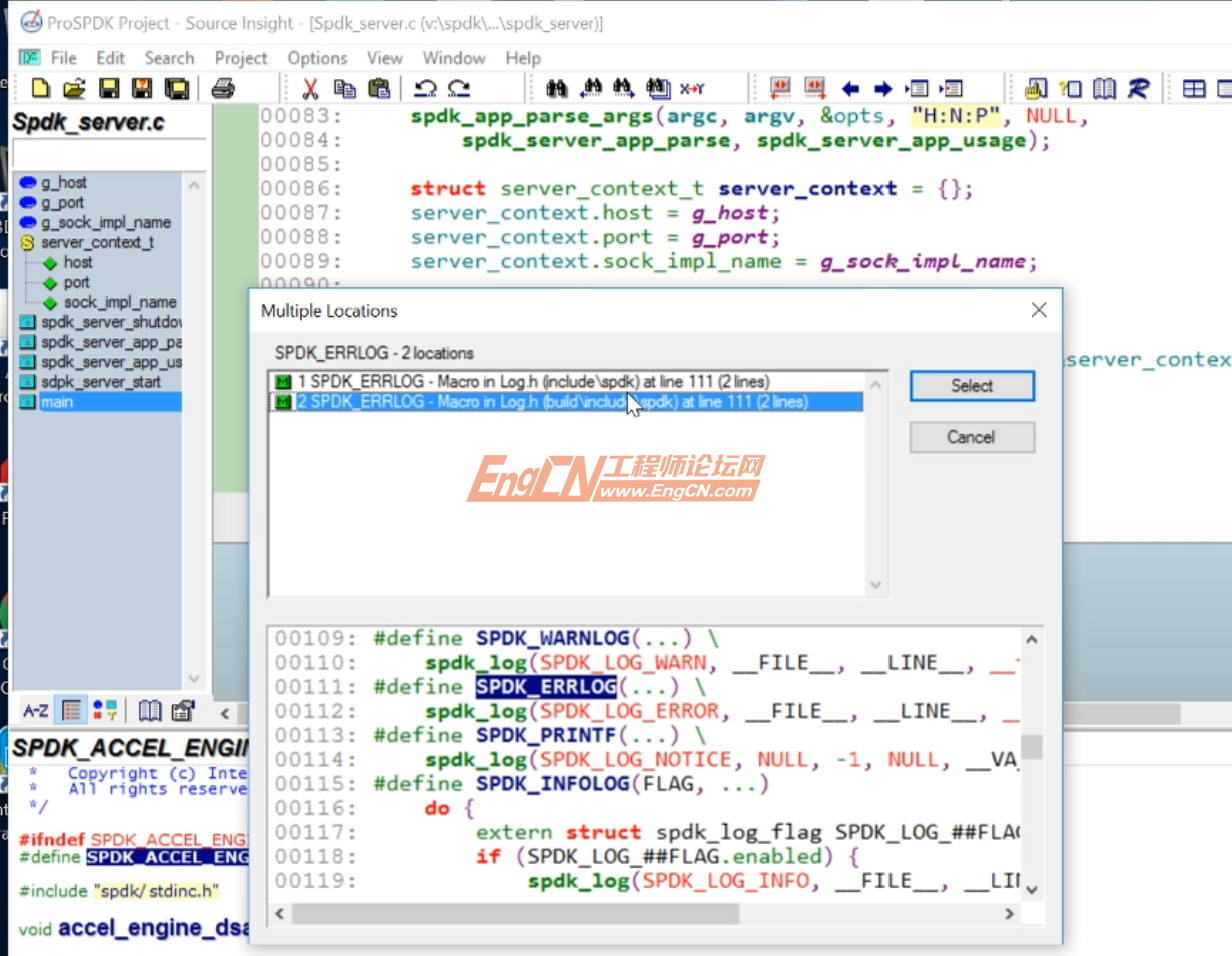Image resolution: width=1232 pixels, height=956 pixels.
Task: Open the Options menu
Action: 317,58
